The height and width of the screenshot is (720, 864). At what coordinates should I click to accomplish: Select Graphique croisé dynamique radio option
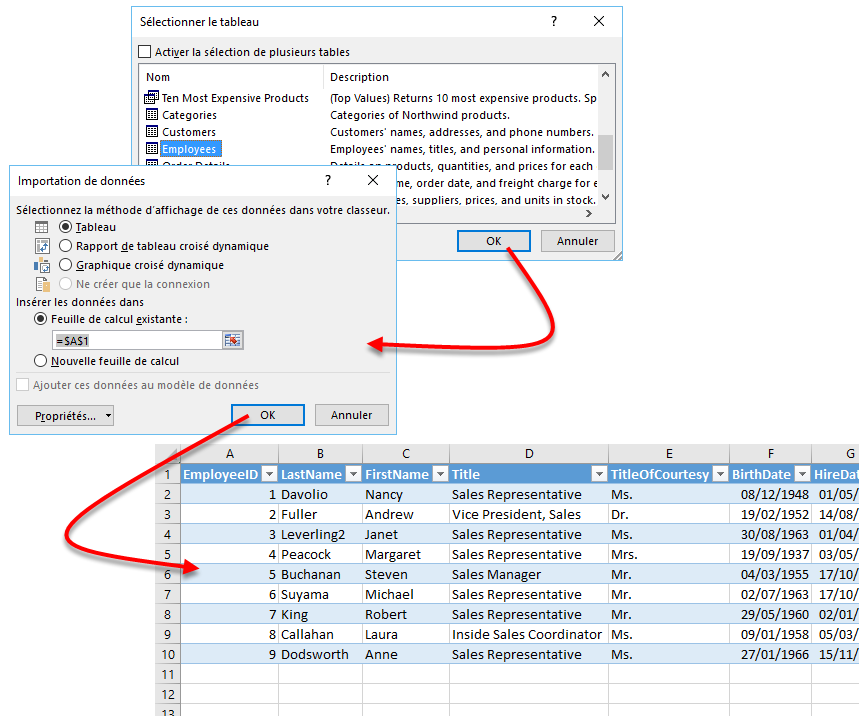pyautogui.click(x=66, y=265)
